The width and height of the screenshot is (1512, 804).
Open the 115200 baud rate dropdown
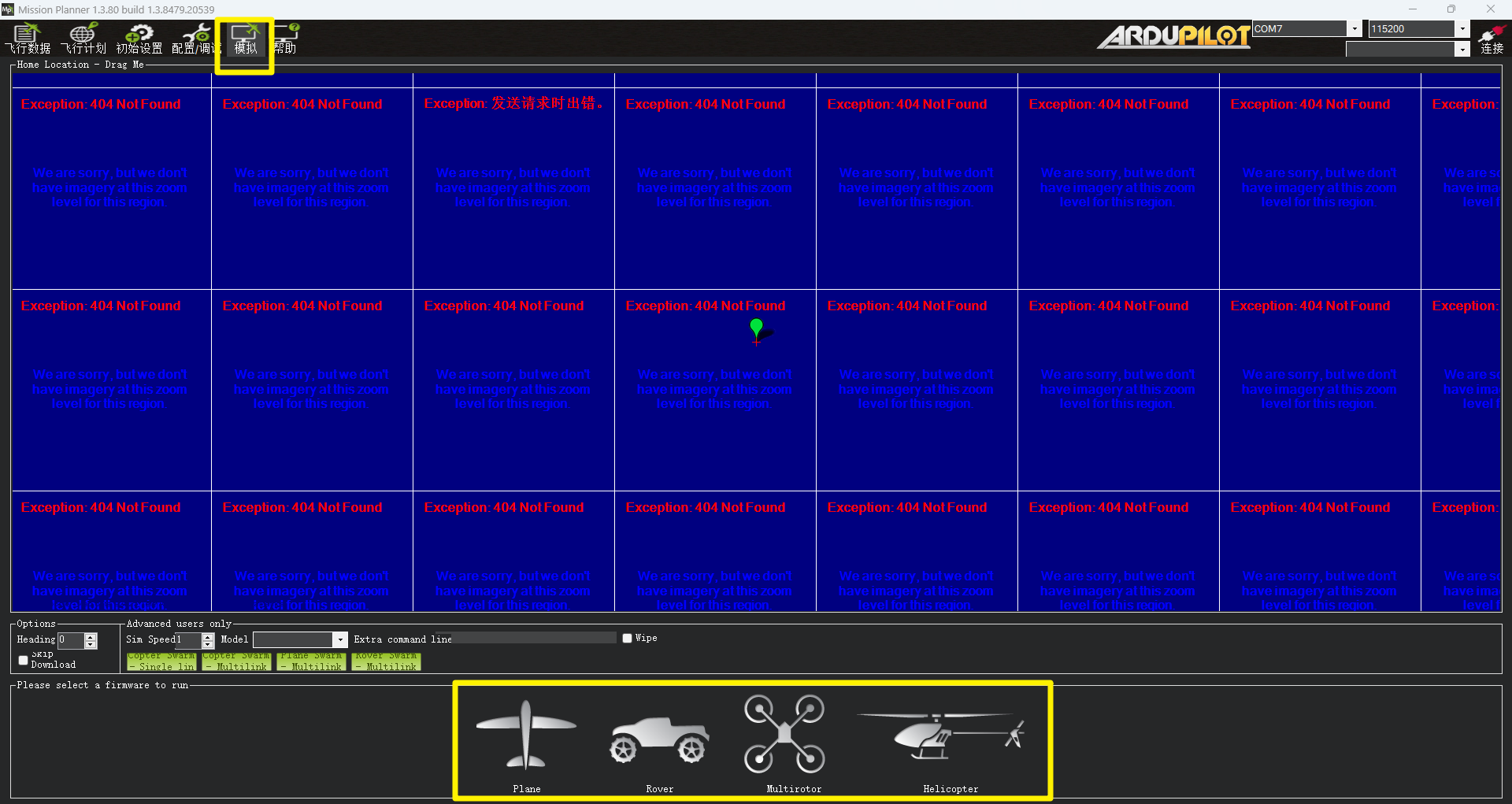point(1462,29)
